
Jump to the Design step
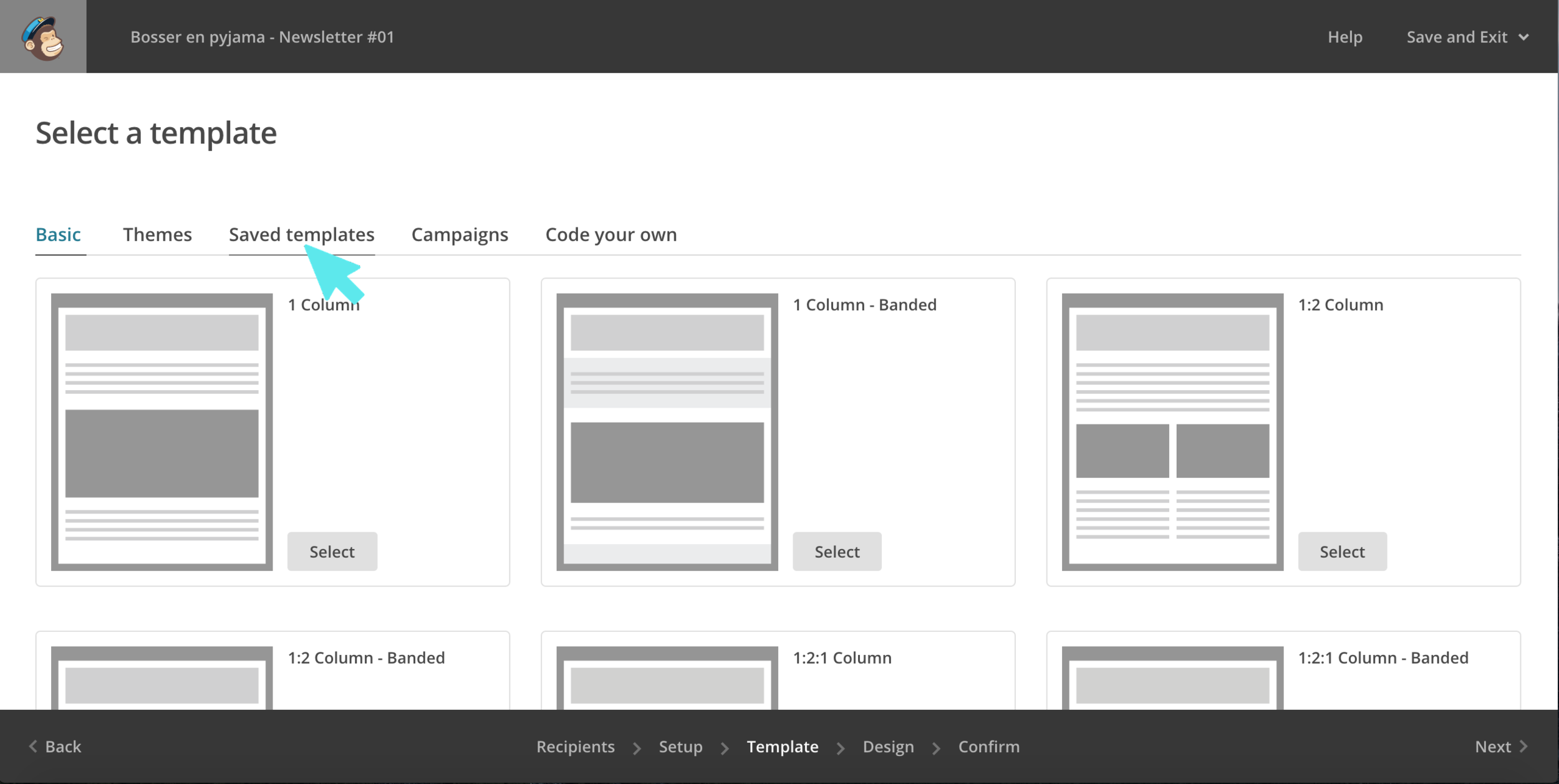point(888,747)
